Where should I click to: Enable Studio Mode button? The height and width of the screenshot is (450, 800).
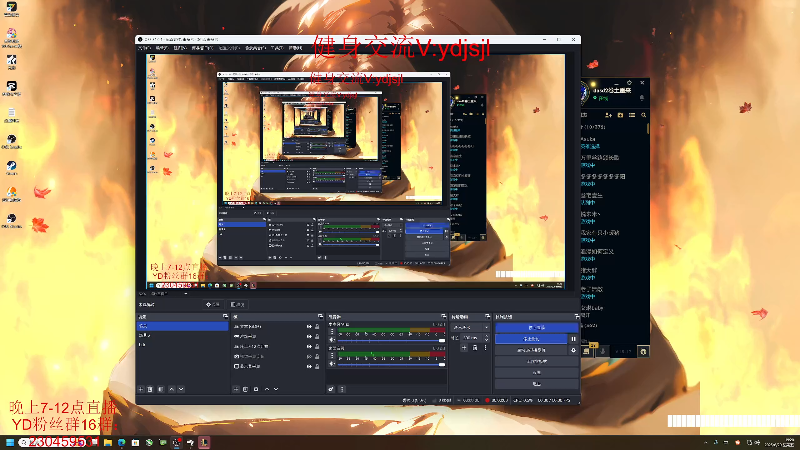click(537, 362)
